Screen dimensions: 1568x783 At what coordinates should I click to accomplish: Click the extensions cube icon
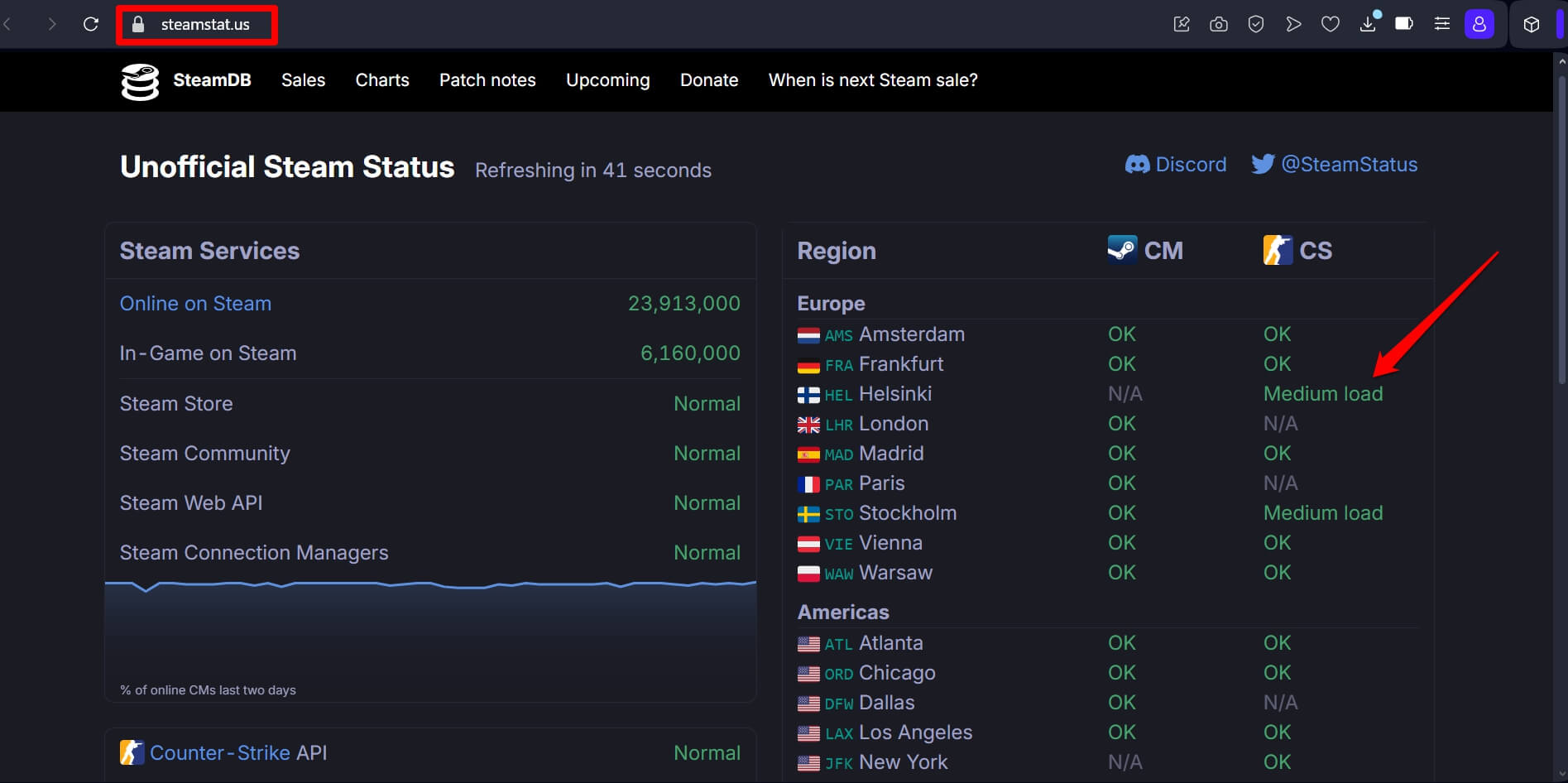pos(1531,24)
